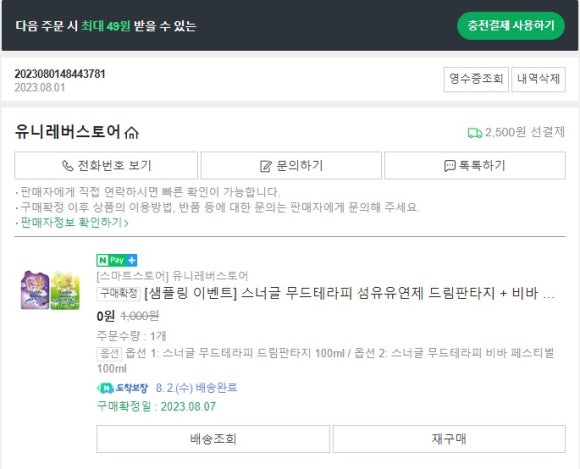Click 전화번호 보기 button
Viewport: 580px width, 469px height.
coord(106,165)
